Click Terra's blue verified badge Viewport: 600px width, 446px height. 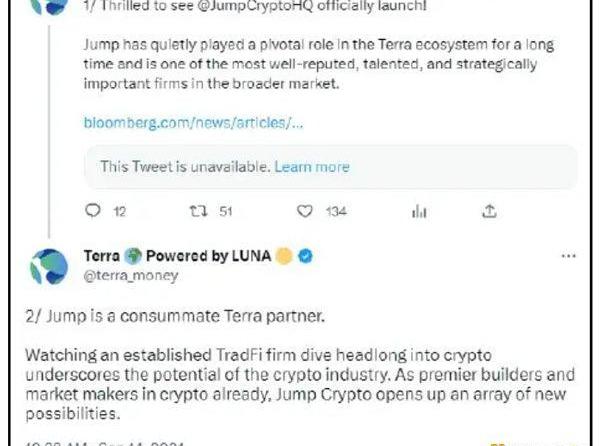[307, 256]
